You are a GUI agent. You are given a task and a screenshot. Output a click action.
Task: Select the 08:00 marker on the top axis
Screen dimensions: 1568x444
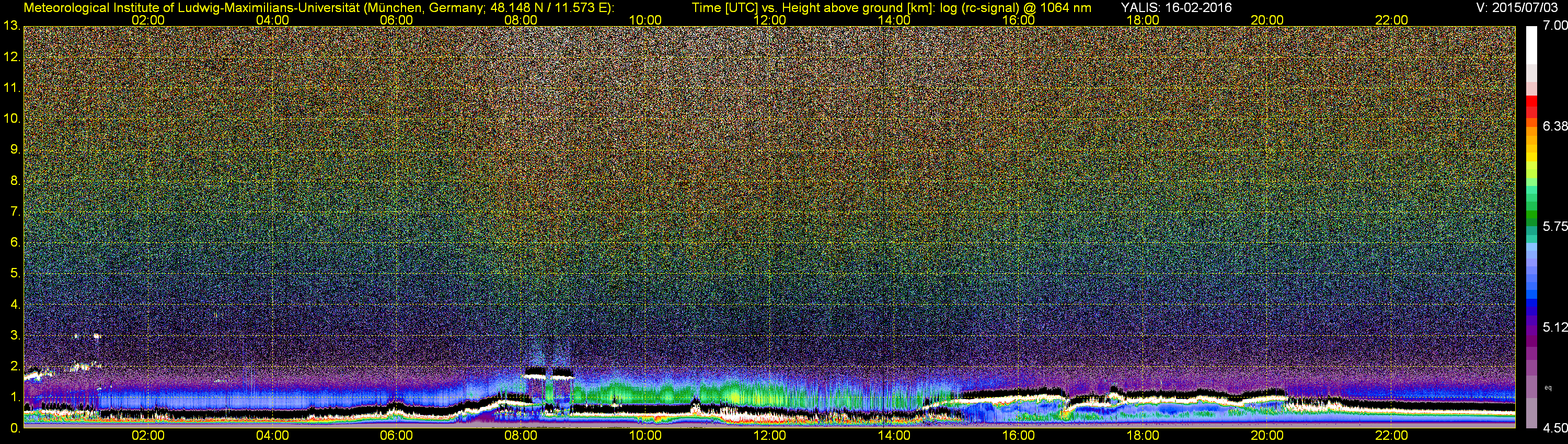tap(521, 20)
